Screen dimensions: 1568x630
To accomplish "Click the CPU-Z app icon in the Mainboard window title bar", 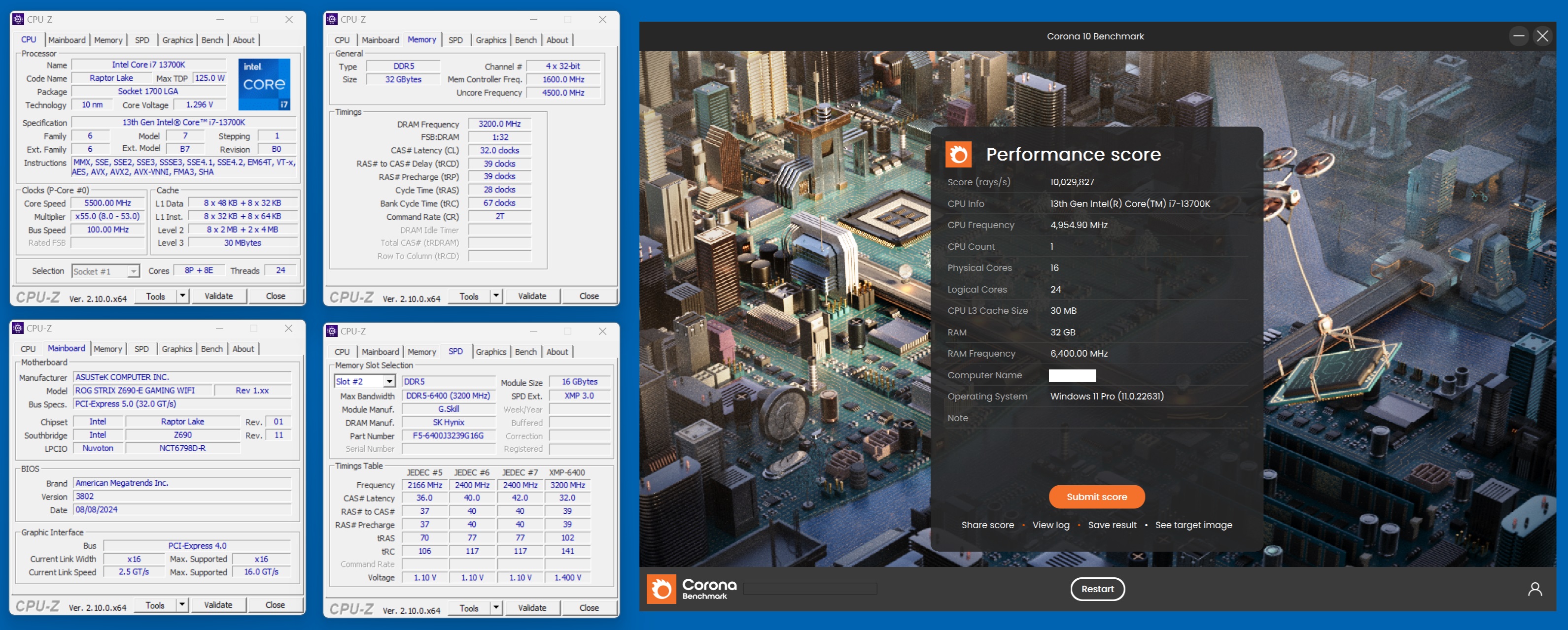I will [18, 329].
